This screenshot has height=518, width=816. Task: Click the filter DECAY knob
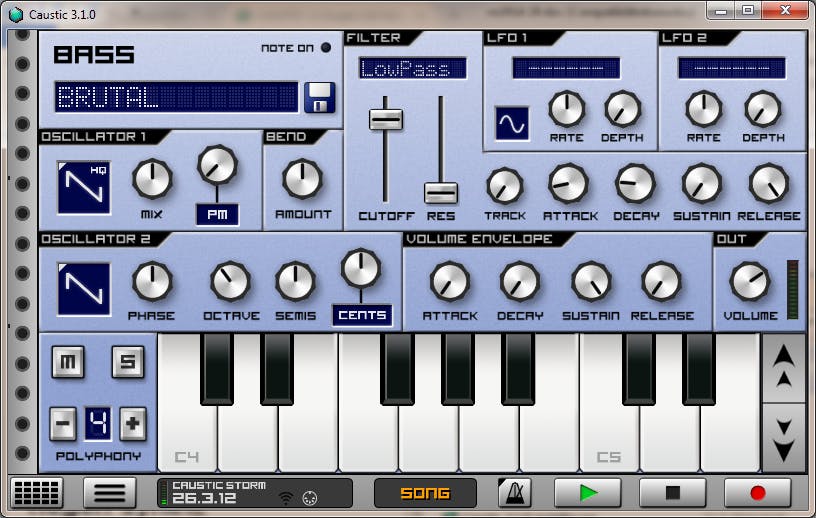tap(635, 184)
